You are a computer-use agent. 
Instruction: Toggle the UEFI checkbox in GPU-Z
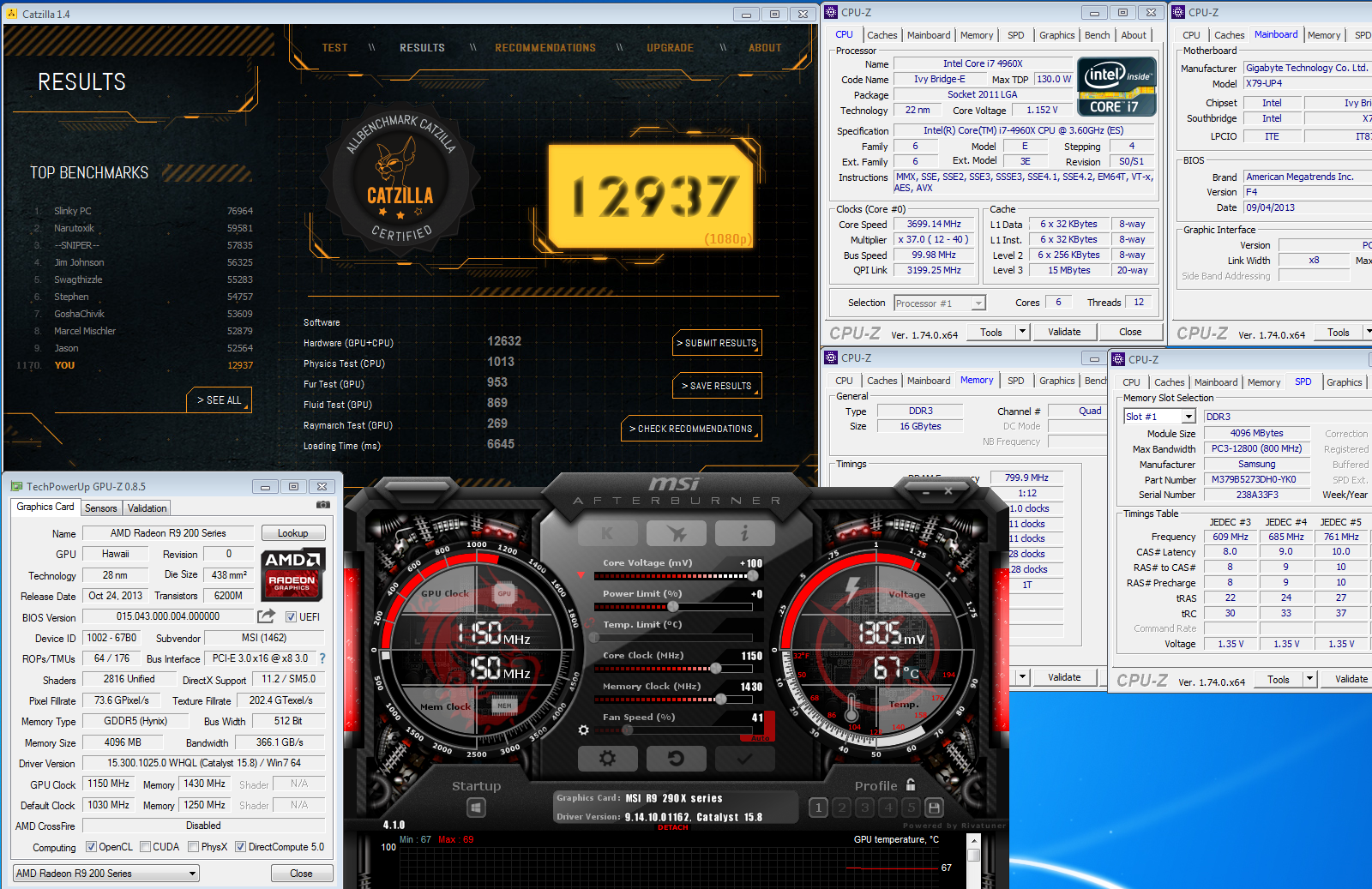[291, 617]
